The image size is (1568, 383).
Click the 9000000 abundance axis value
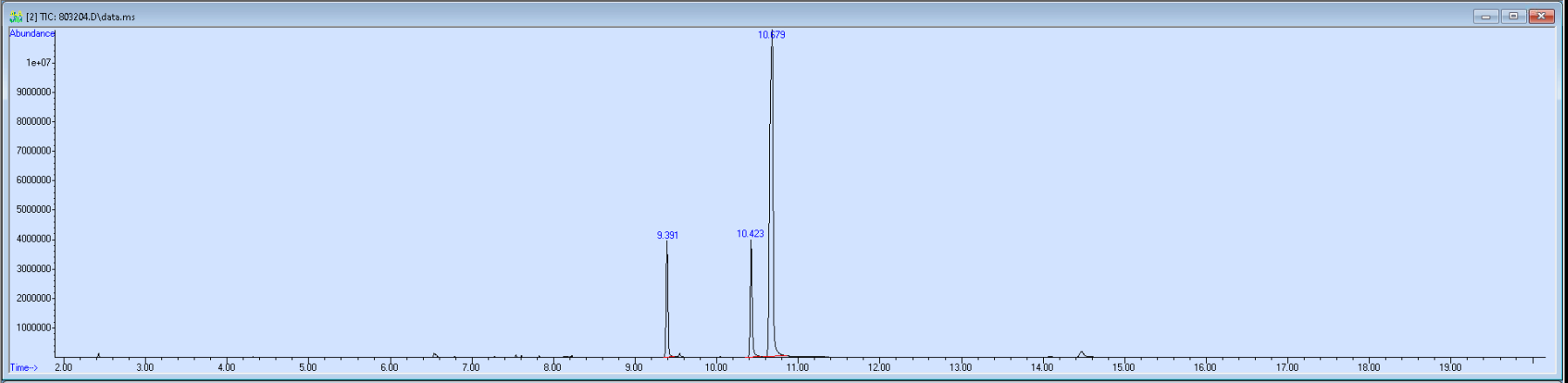click(34, 92)
